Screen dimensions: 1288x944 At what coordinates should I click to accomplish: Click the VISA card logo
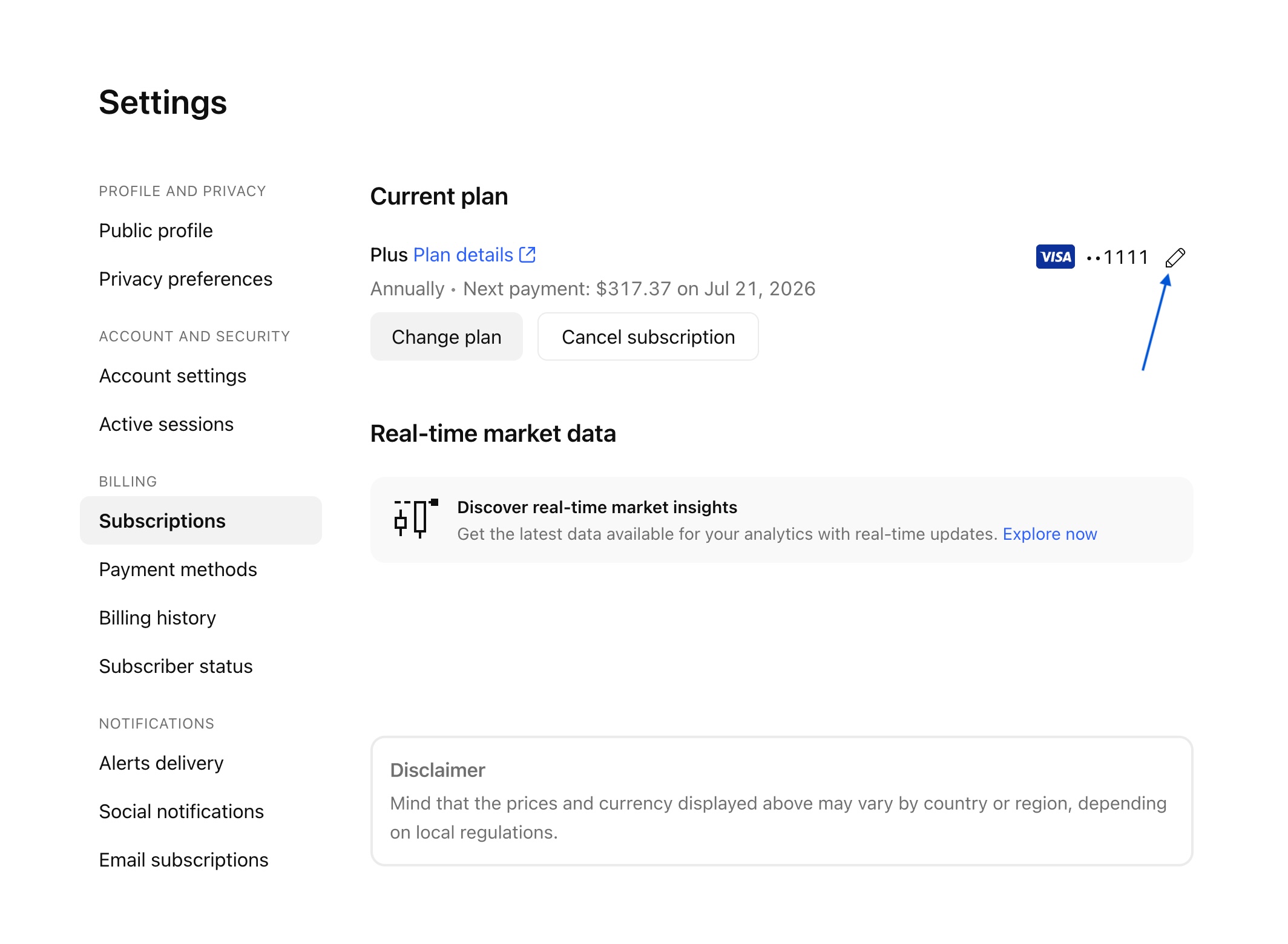coord(1055,257)
